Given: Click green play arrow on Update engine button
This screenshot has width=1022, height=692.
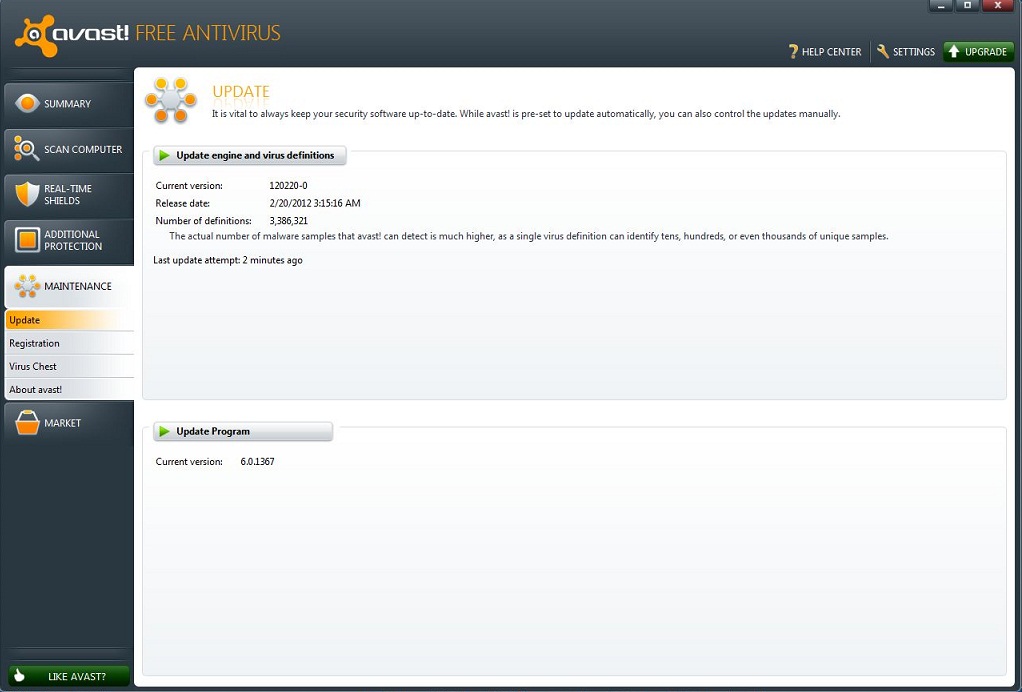Looking at the screenshot, I should [164, 155].
